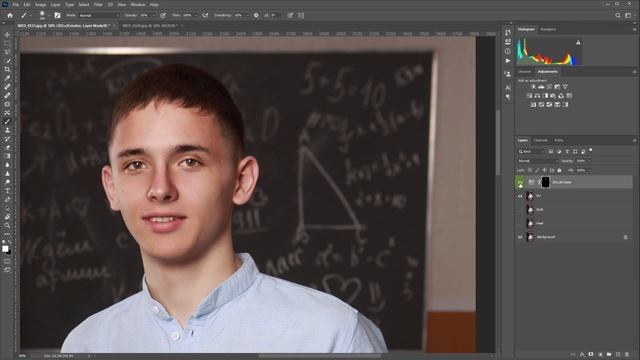Select the black layer mask thumbnail
This screenshot has height=360, width=640.
[x=545, y=182]
